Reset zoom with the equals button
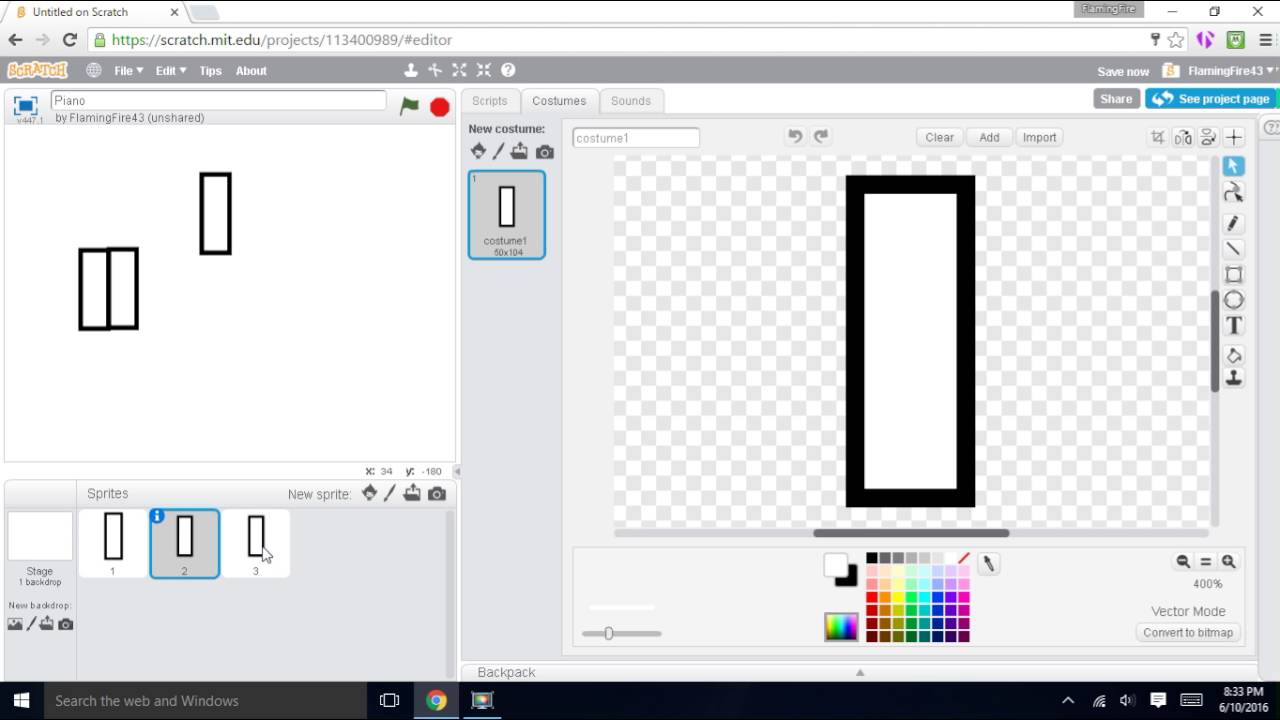Viewport: 1280px width, 720px height. click(1206, 562)
